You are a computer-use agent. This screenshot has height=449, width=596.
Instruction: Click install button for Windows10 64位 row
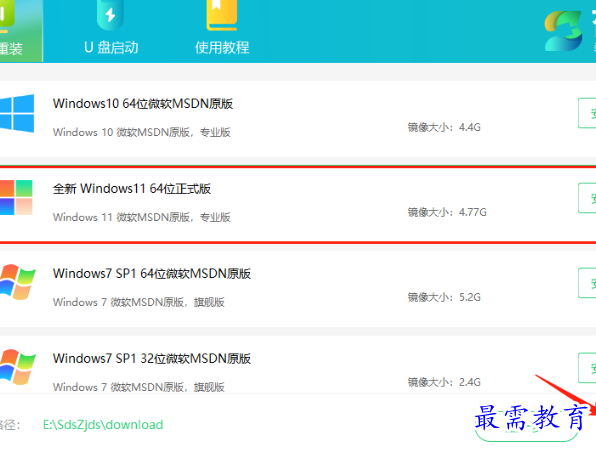pos(587,113)
